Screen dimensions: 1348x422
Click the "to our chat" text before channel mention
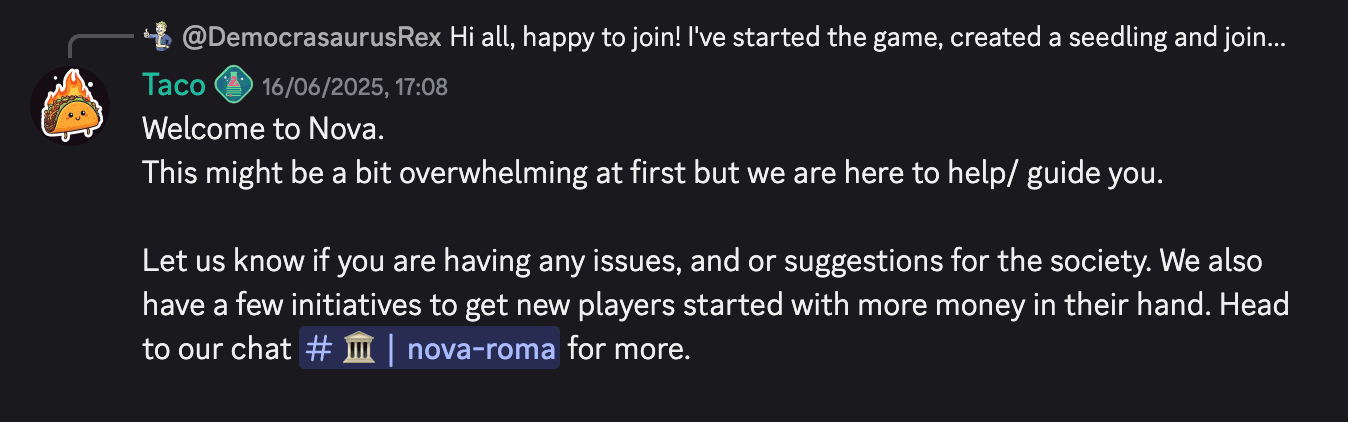216,350
